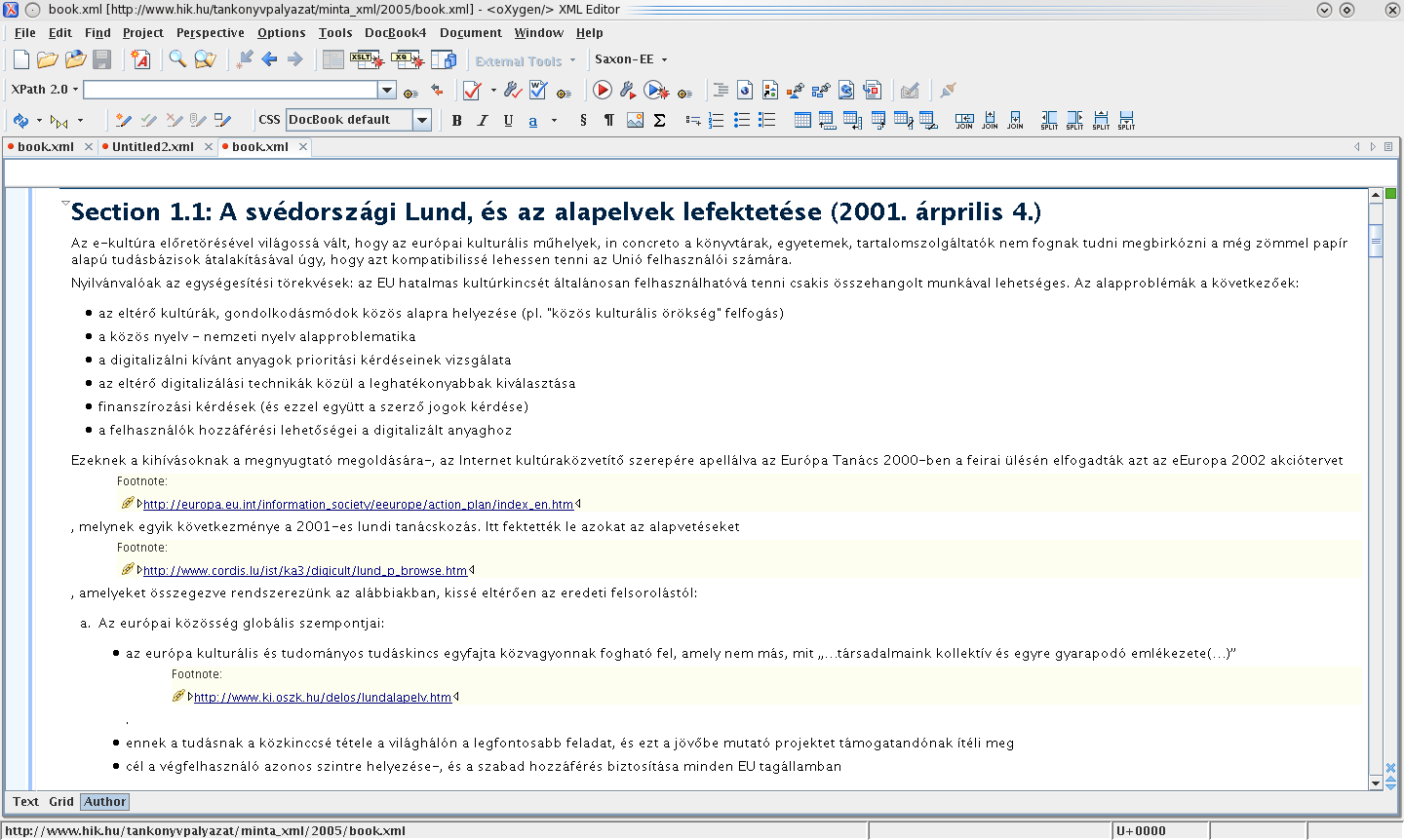
Task: Click the vertical scrollbar up arrow
Action: [x=1376, y=196]
